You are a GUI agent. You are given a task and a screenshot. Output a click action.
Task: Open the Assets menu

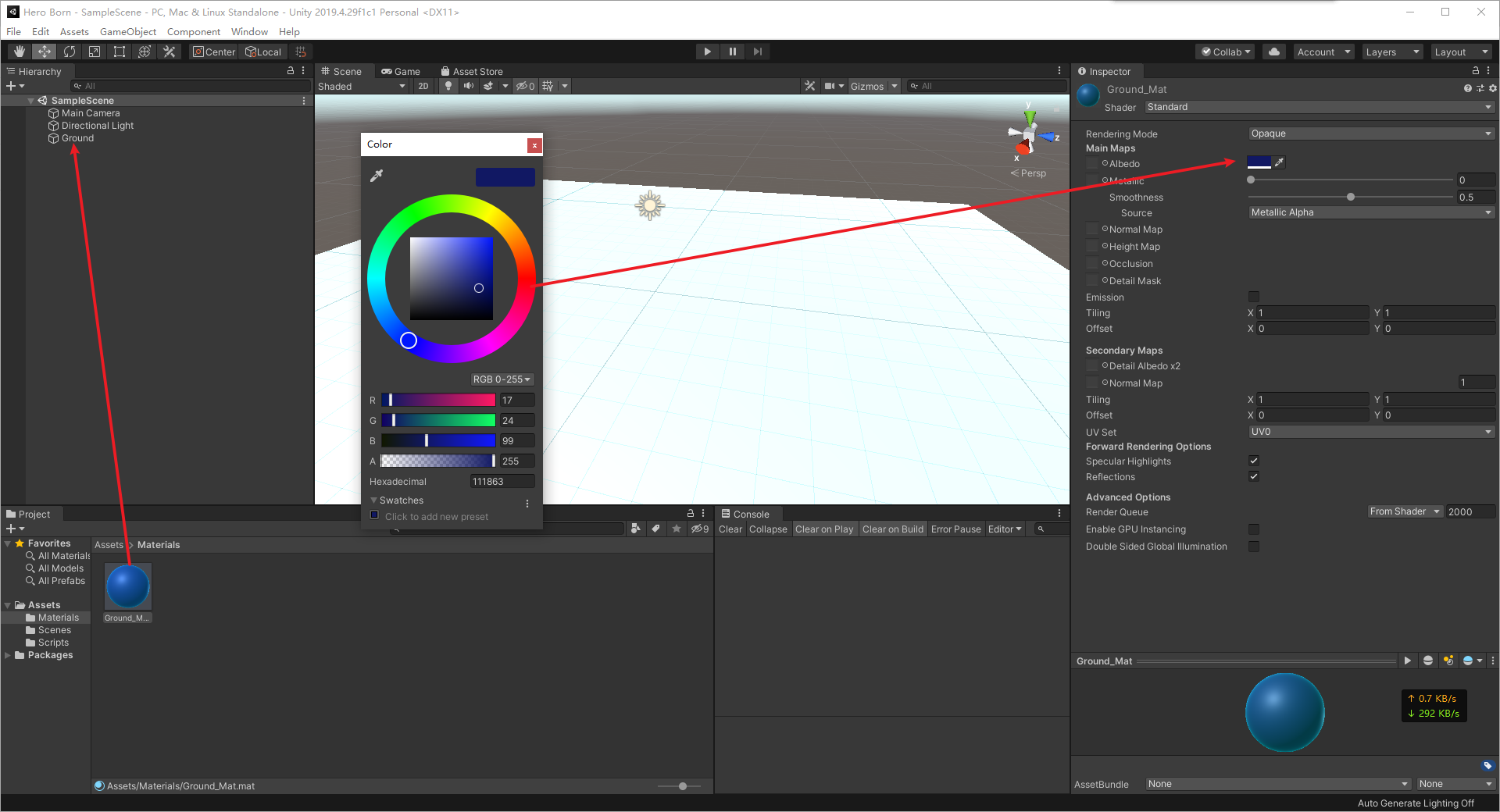[x=74, y=31]
